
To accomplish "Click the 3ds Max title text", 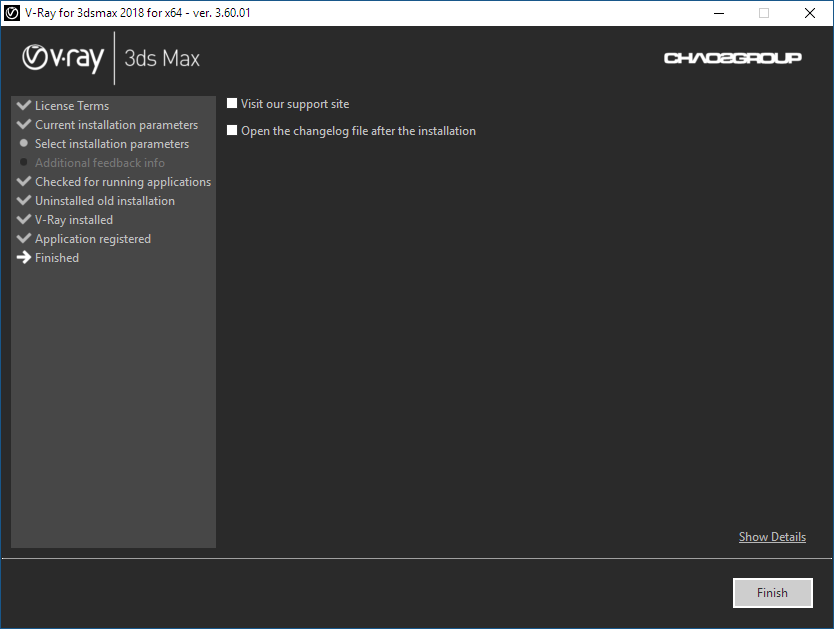I will point(162,58).
